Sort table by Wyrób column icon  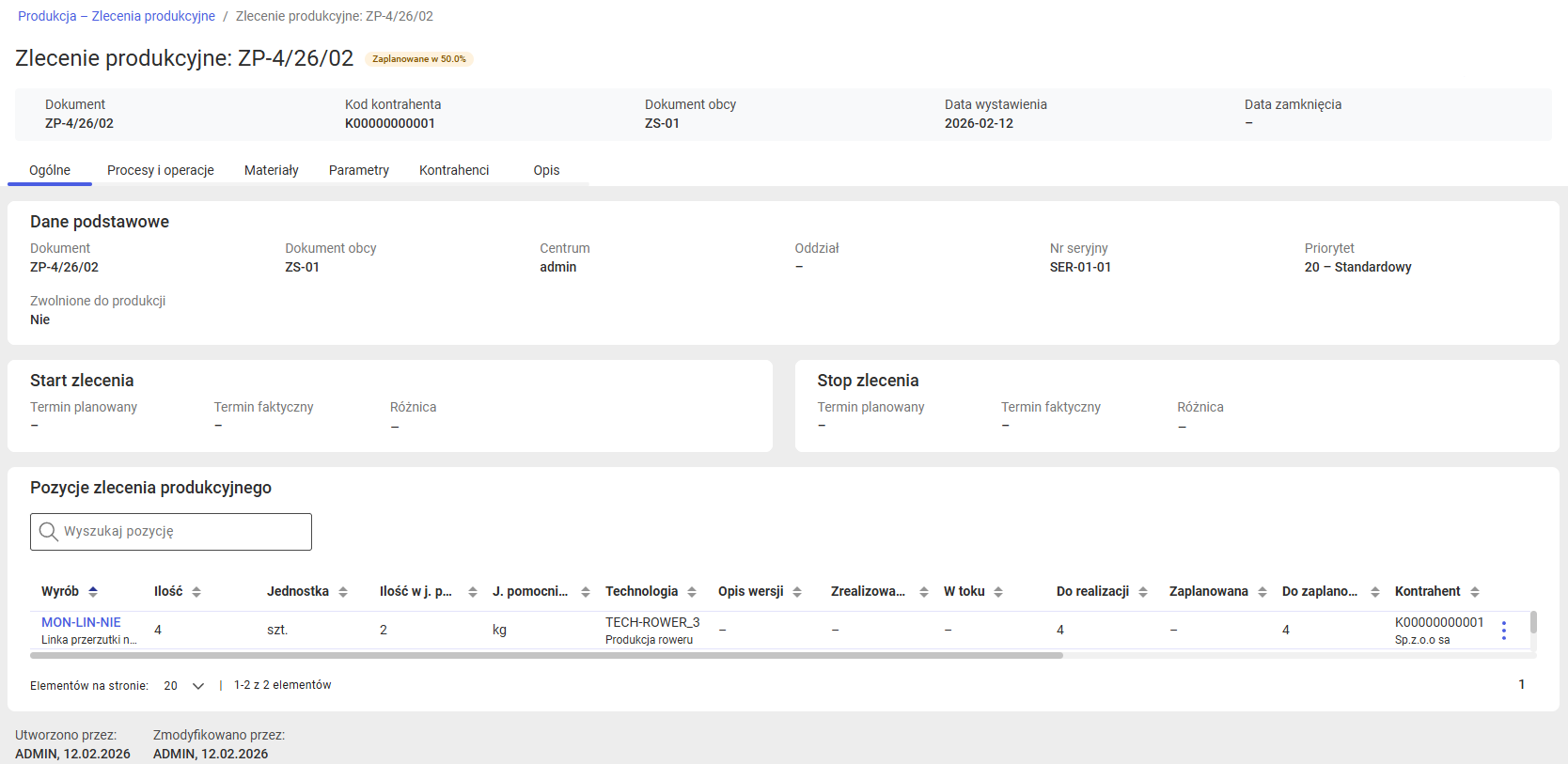click(x=93, y=592)
